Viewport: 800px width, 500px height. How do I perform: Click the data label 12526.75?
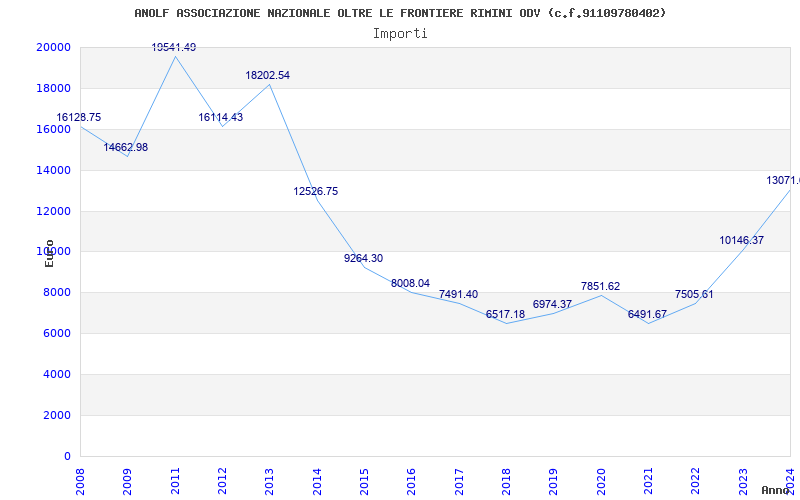pos(315,191)
